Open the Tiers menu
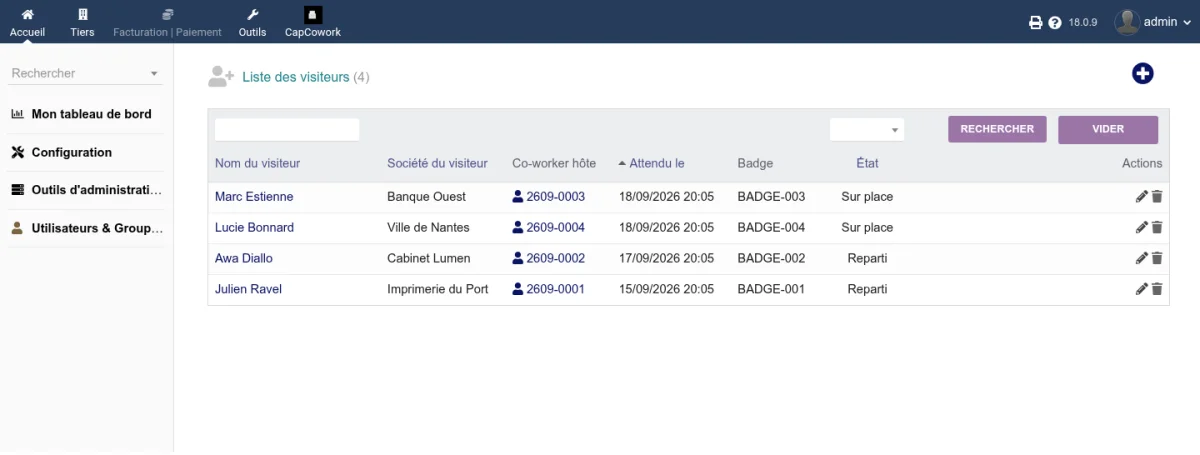Viewport: 1200px width, 455px height. coord(83,22)
